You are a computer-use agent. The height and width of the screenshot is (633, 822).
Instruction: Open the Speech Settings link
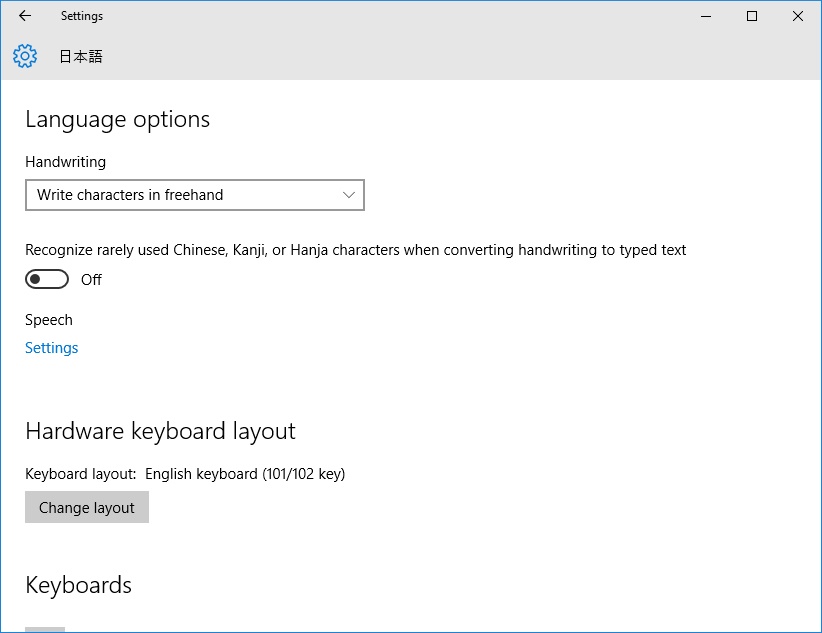(x=51, y=348)
